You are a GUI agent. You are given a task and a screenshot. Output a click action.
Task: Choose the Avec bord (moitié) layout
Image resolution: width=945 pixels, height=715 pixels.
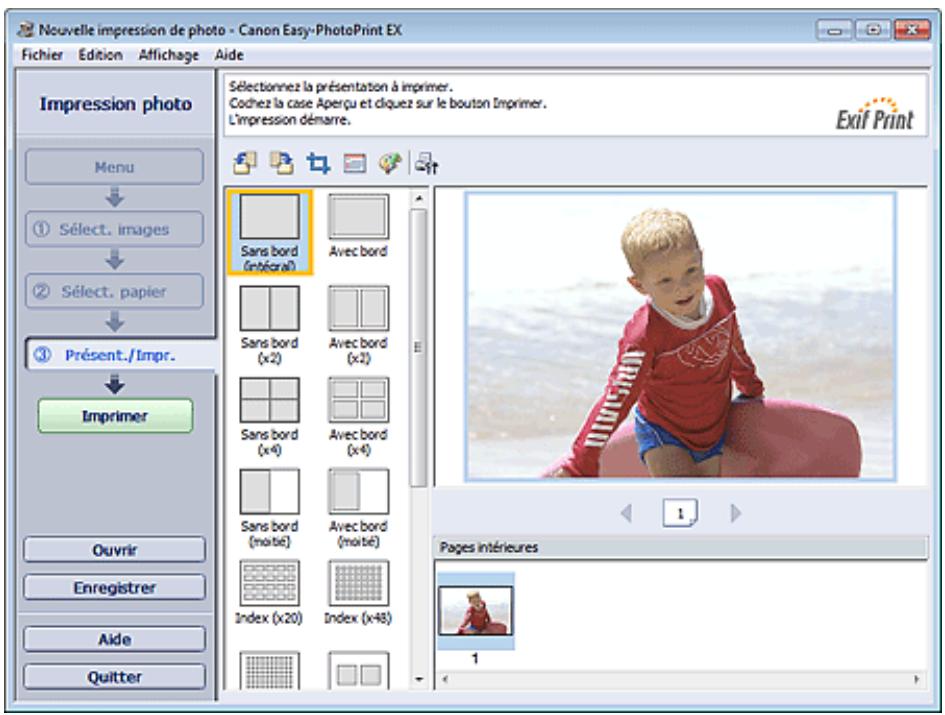[358, 509]
